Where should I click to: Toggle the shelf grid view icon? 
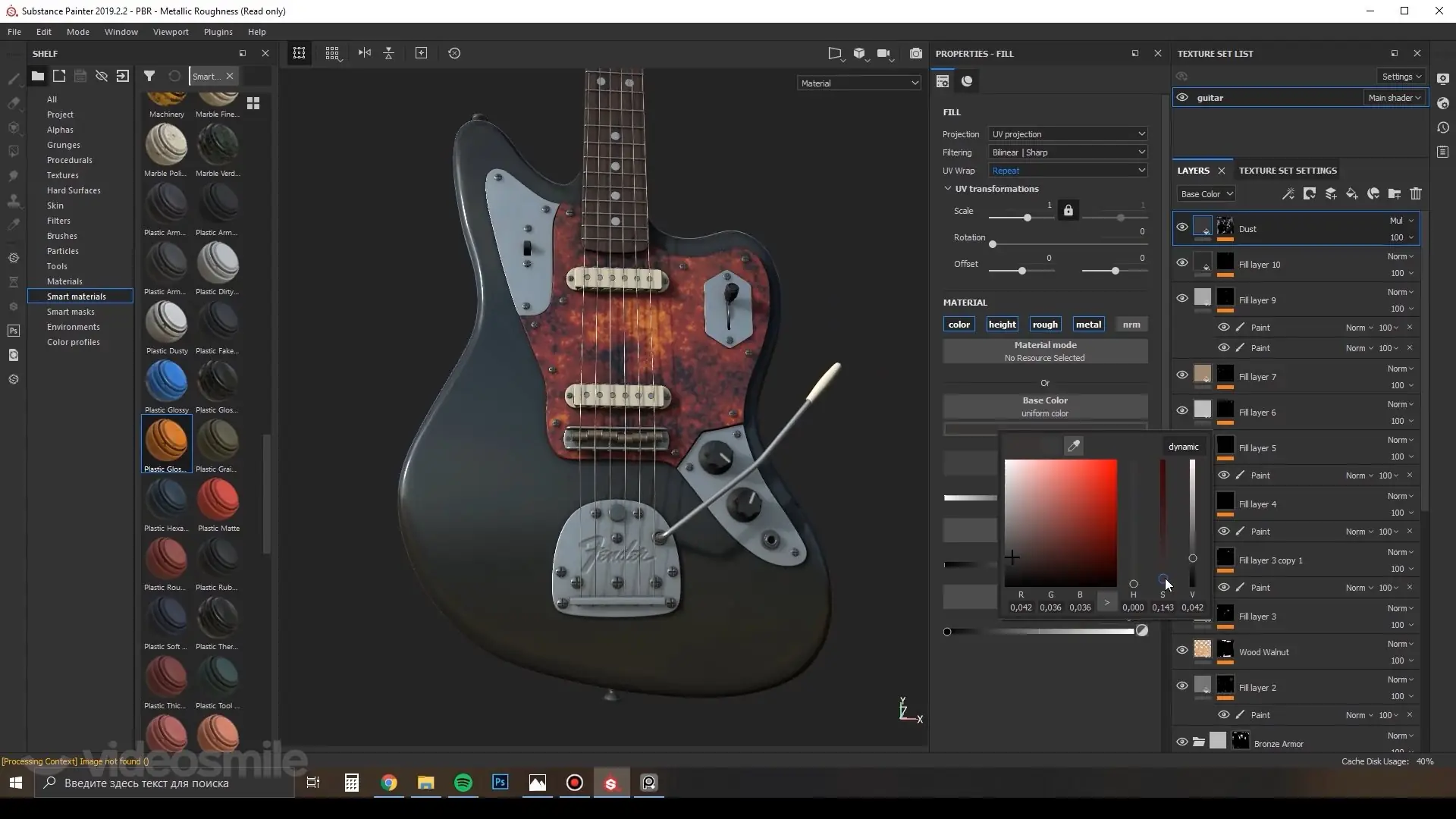click(253, 103)
